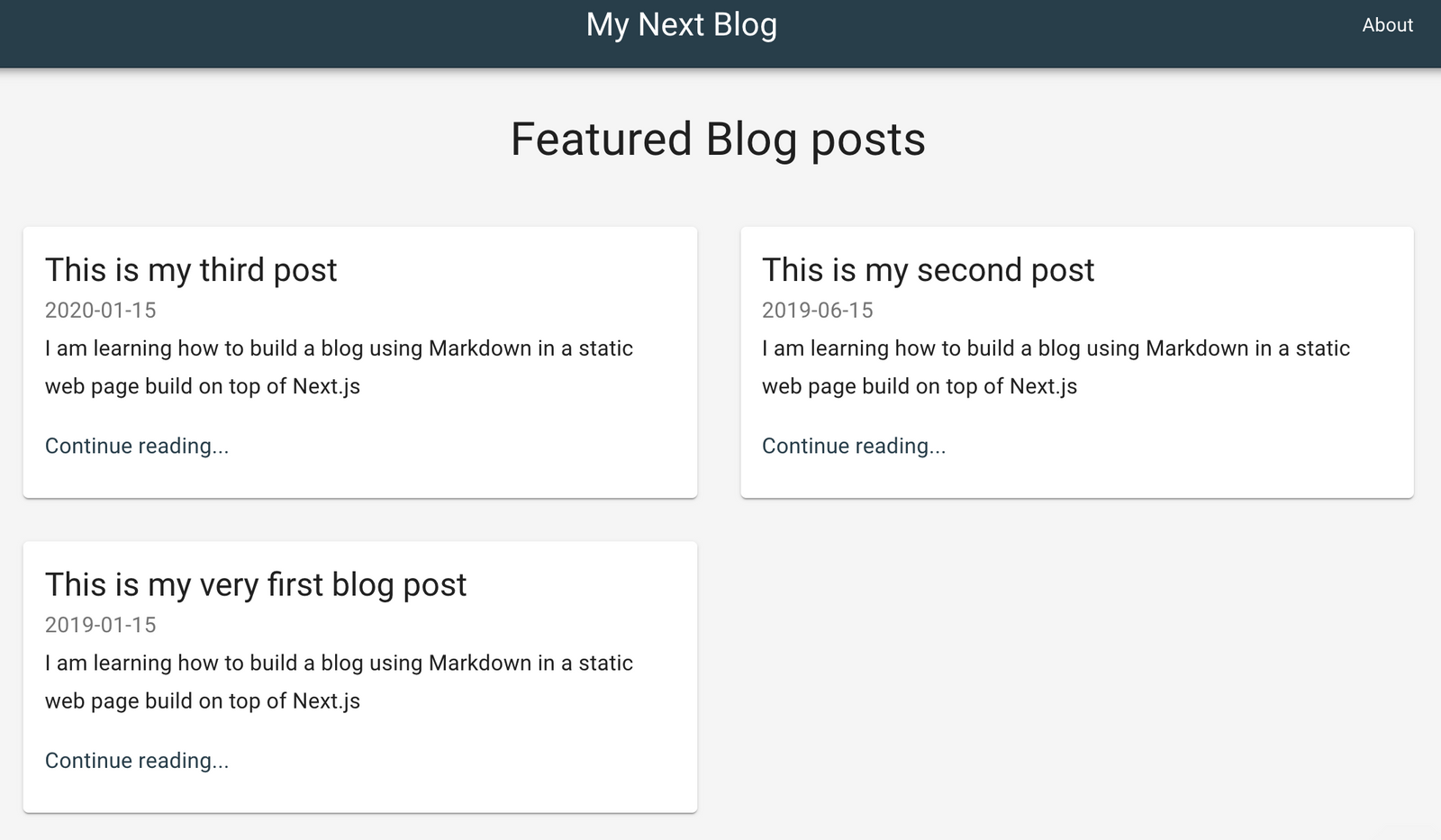Viewport: 1441px width, 840px height.
Task: Click the date 2019-06-15 on the second post
Action: 817,310
